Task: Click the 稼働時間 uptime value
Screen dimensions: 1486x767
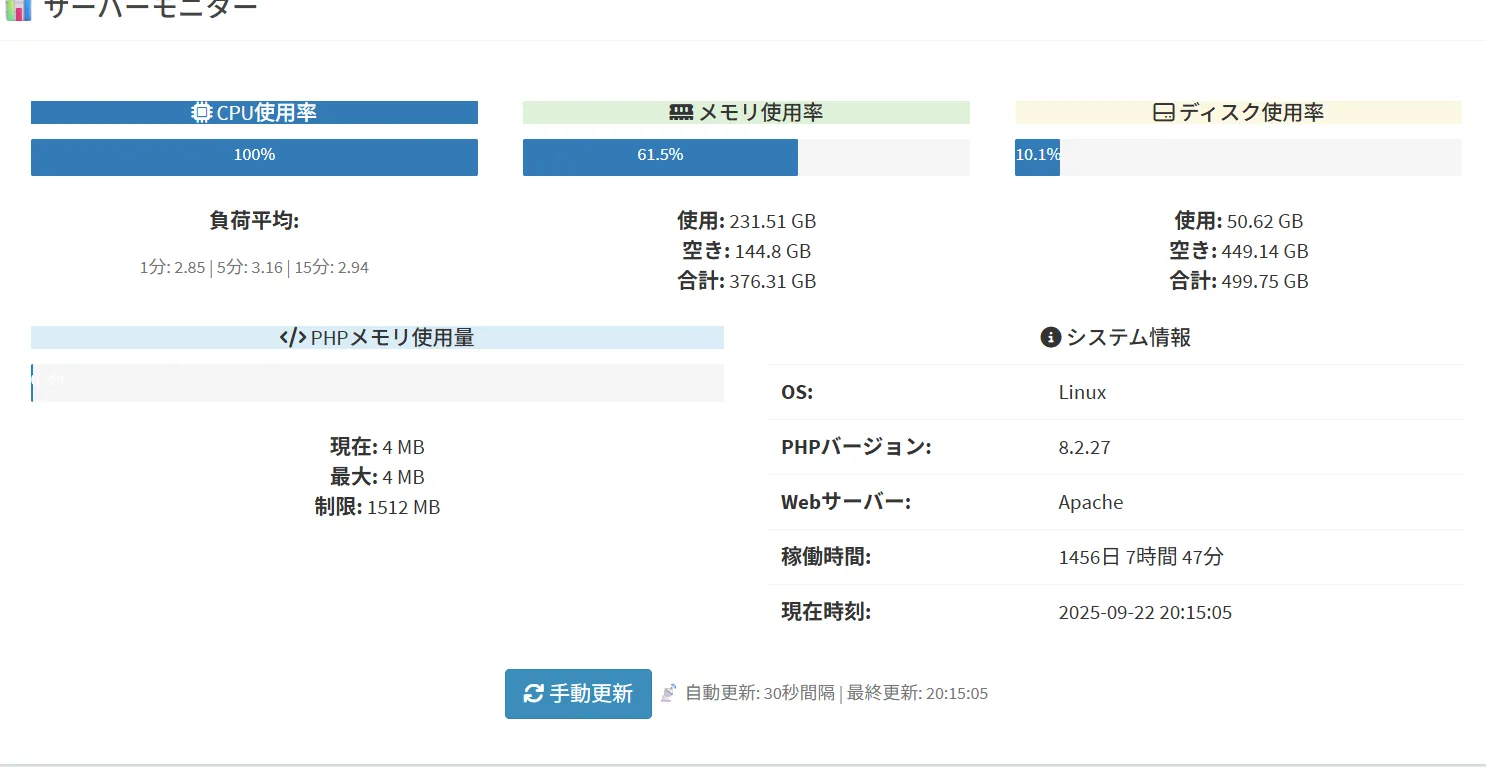Action: click(1140, 557)
